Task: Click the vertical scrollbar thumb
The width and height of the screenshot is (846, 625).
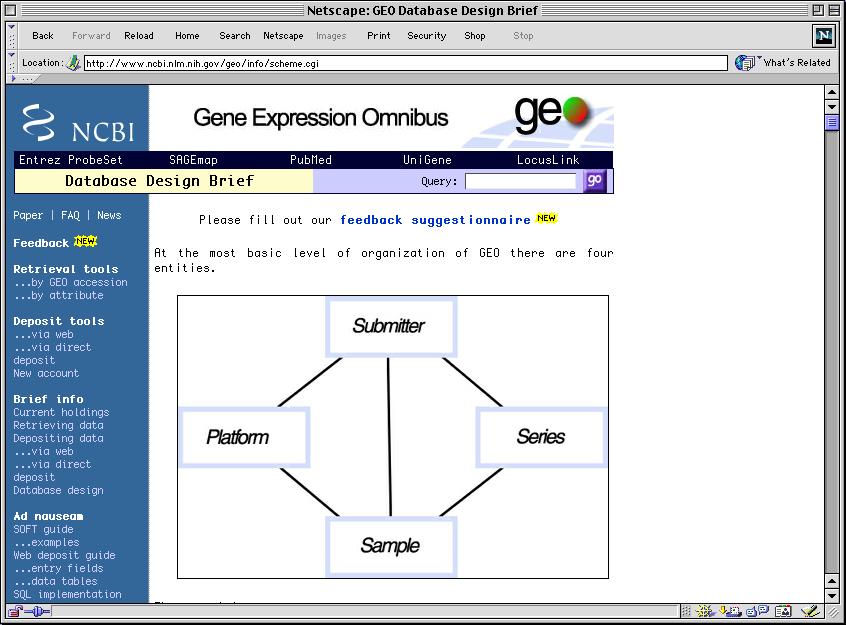Action: tap(832, 123)
